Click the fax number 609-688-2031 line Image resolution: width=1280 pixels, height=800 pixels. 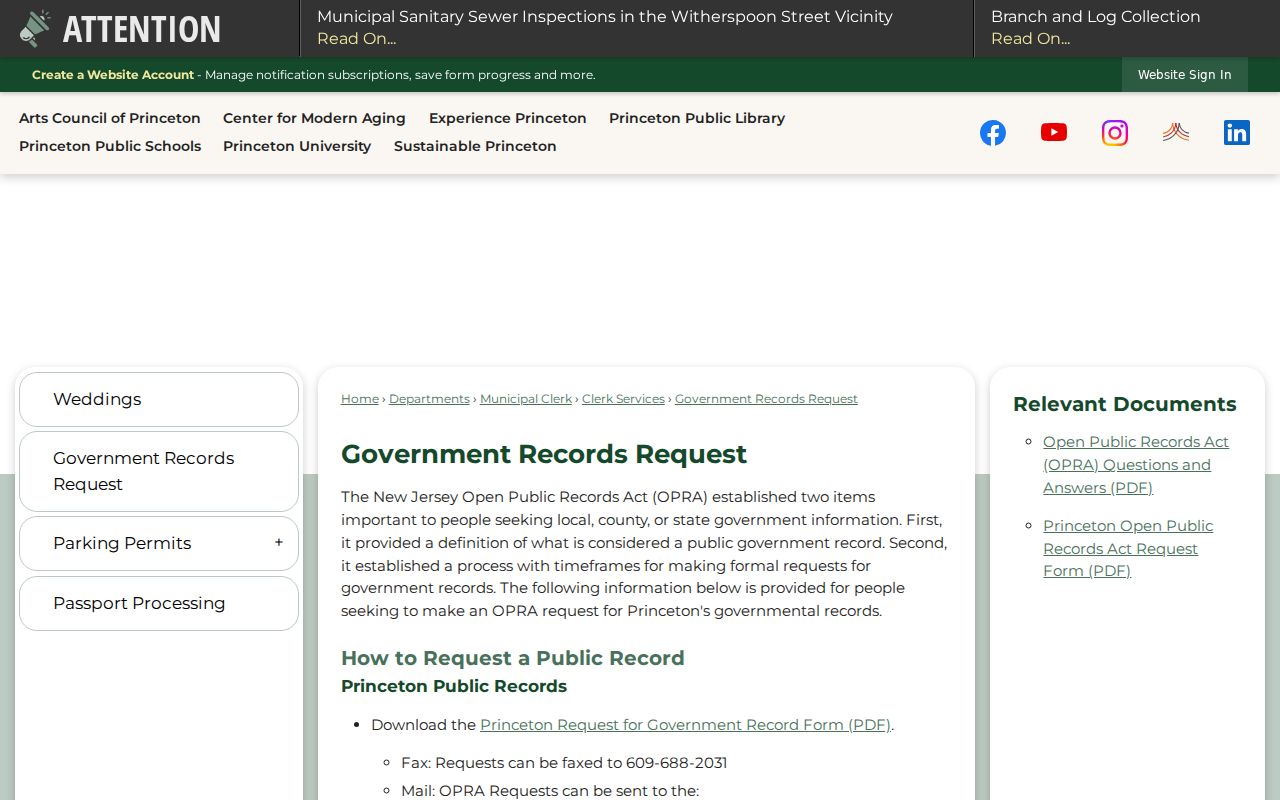(564, 763)
